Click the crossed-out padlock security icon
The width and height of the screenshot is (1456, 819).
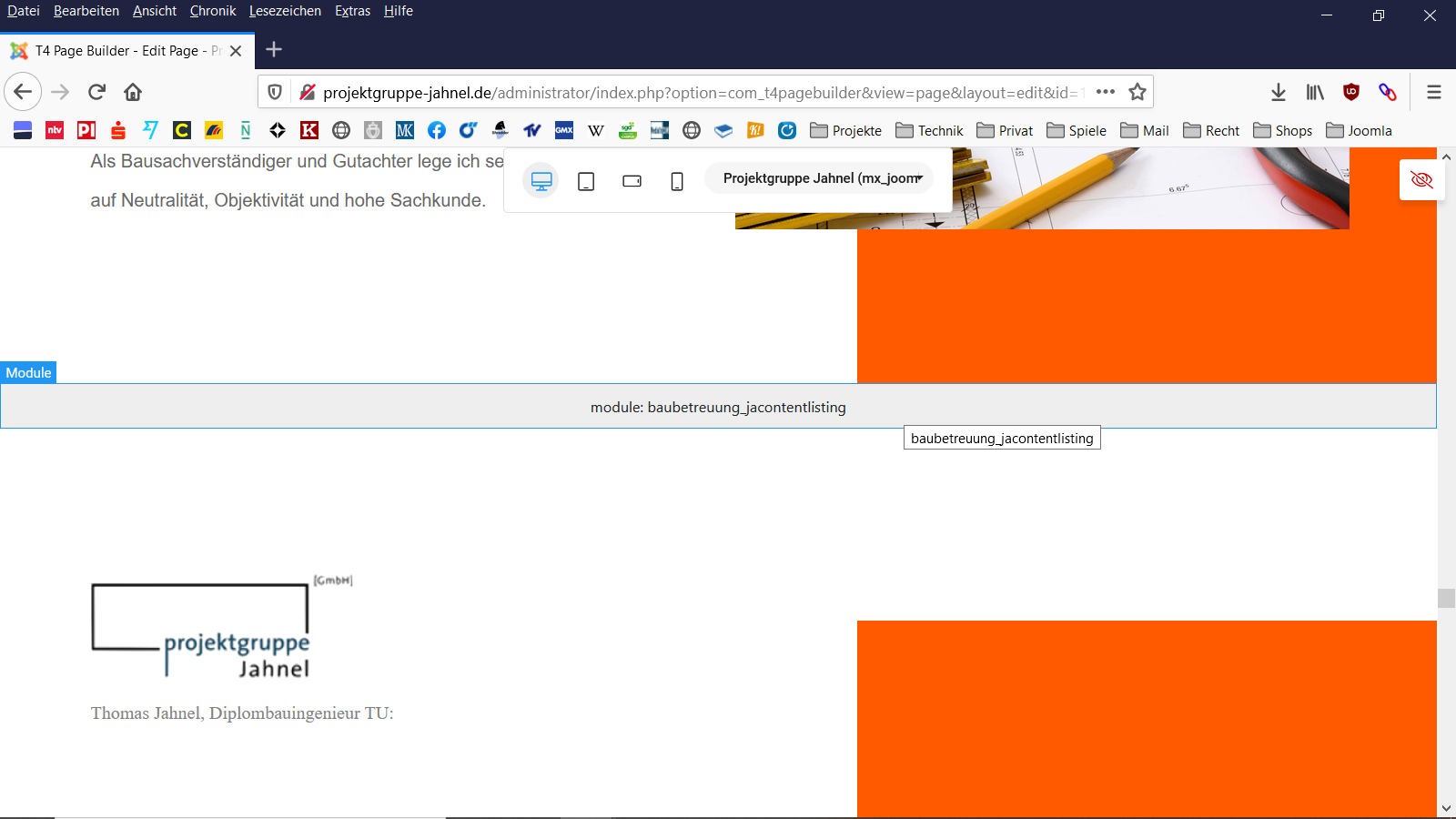click(308, 92)
